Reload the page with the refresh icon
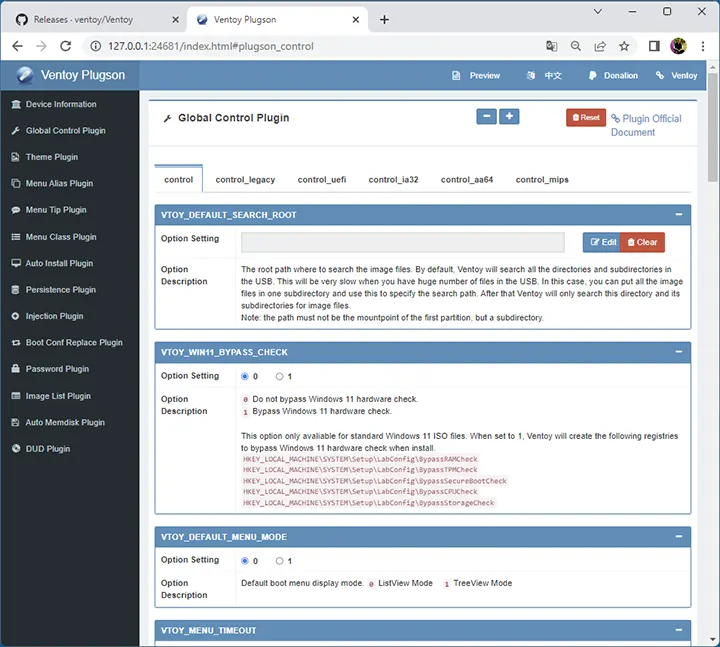Screen dimensions: 720x647 pos(66,46)
